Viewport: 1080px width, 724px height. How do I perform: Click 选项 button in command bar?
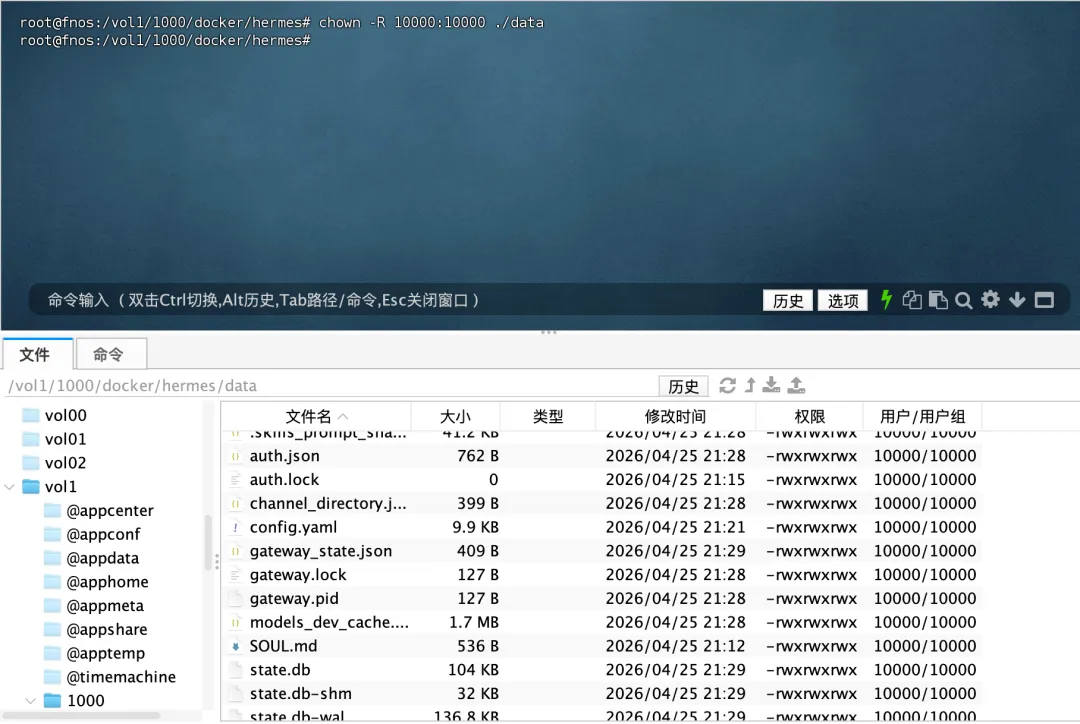[x=842, y=300]
